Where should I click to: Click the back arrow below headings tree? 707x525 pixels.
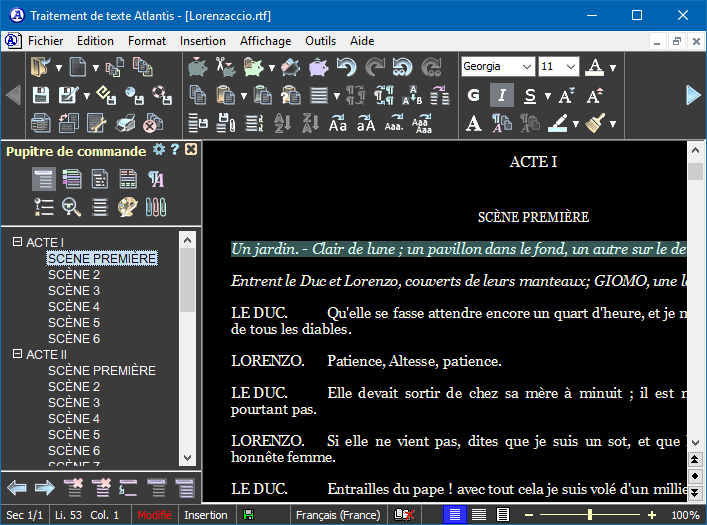(17, 488)
